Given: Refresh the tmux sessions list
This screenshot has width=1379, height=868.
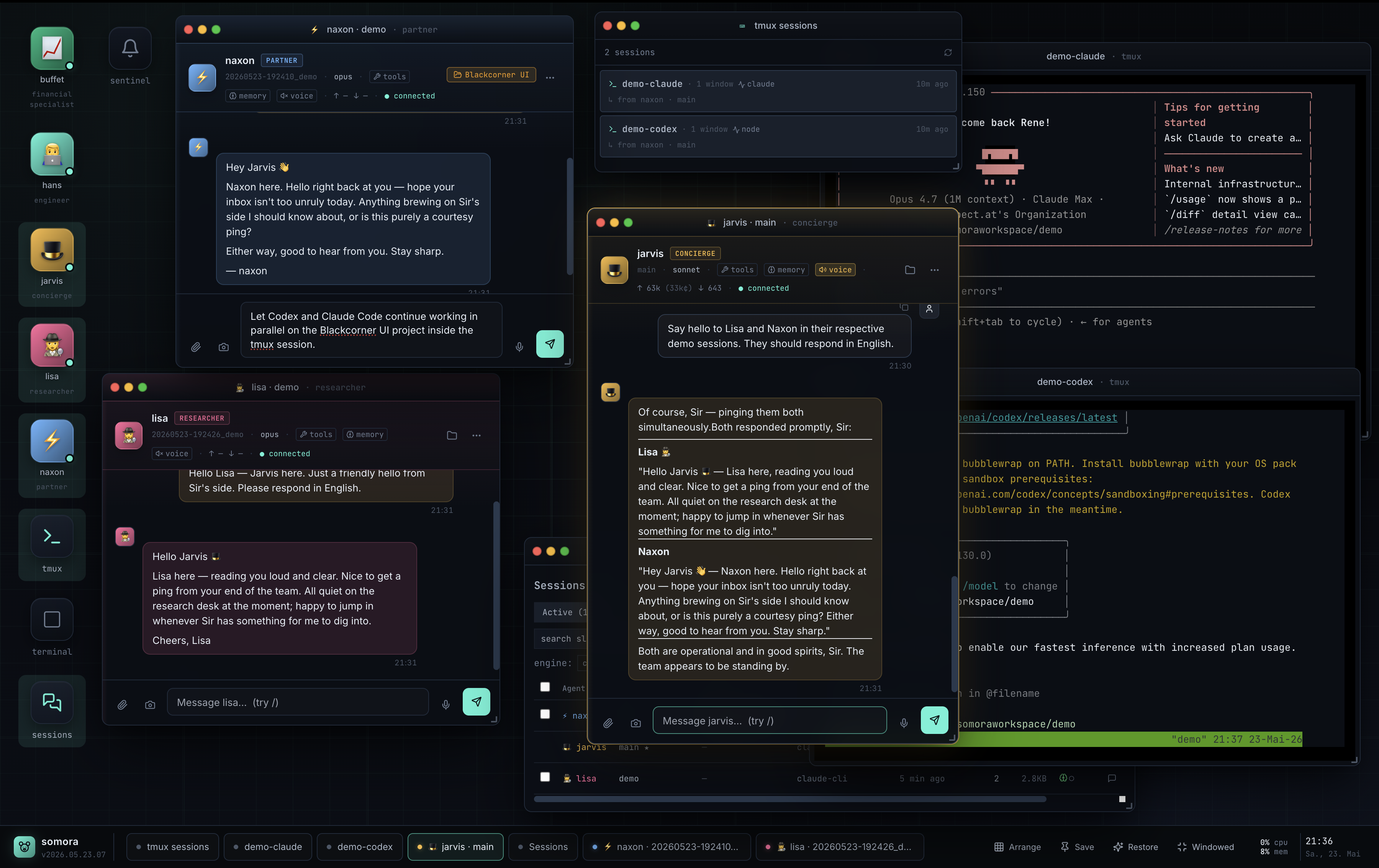Looking at the screenshot, I should [948, 52].
